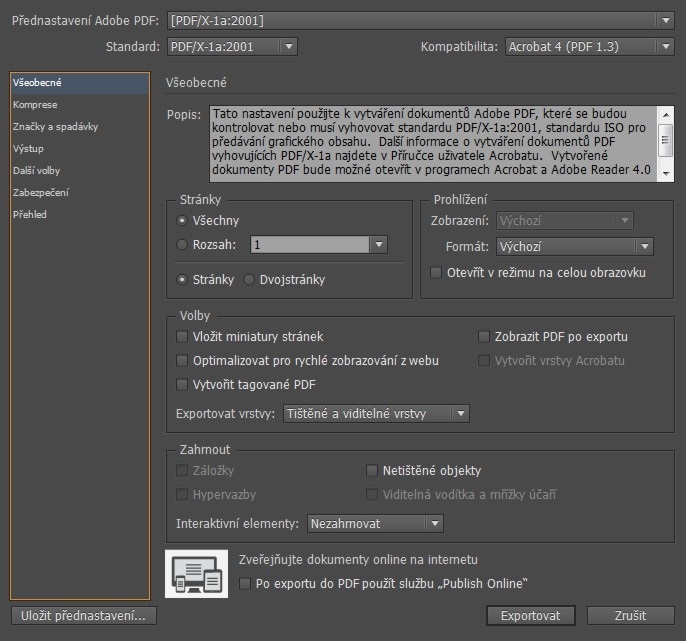Click the Rozsah page range input field
686x641 pixels.
[x=310, y=245]
